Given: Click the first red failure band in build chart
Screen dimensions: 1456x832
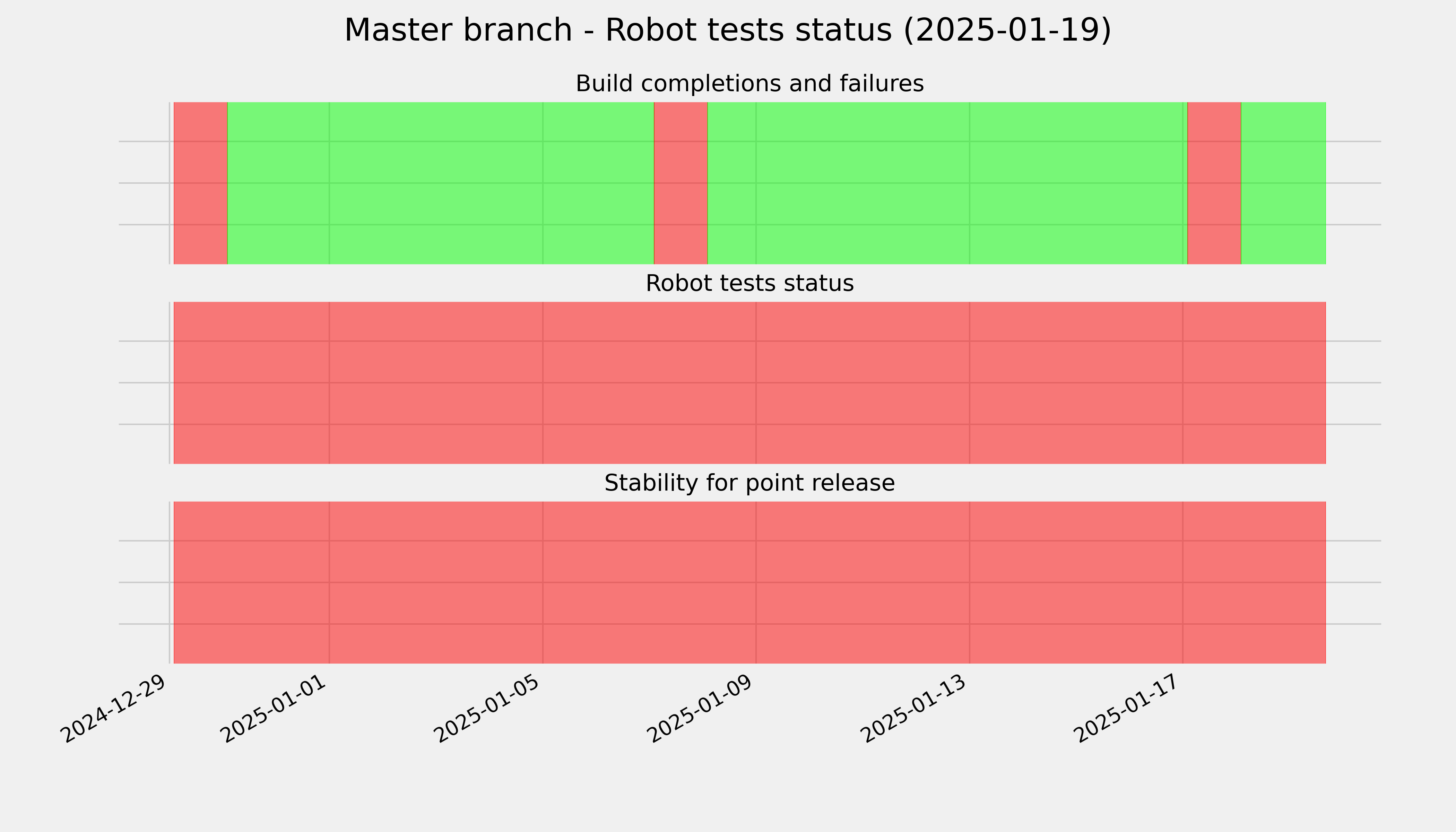Looking at the screenshot, I should (201, 183).
